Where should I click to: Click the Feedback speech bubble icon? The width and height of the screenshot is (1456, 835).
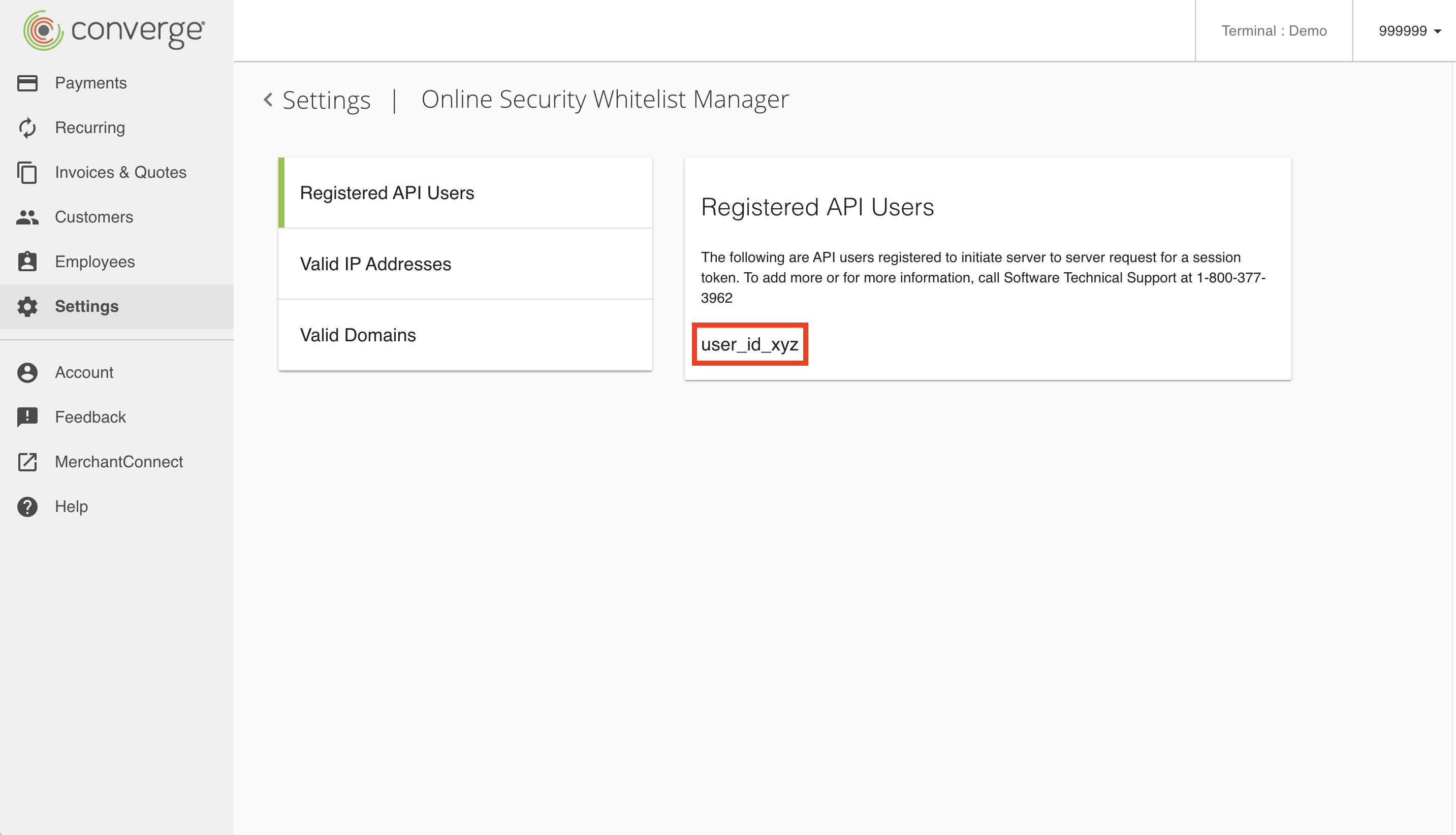(x=27, y=417)
